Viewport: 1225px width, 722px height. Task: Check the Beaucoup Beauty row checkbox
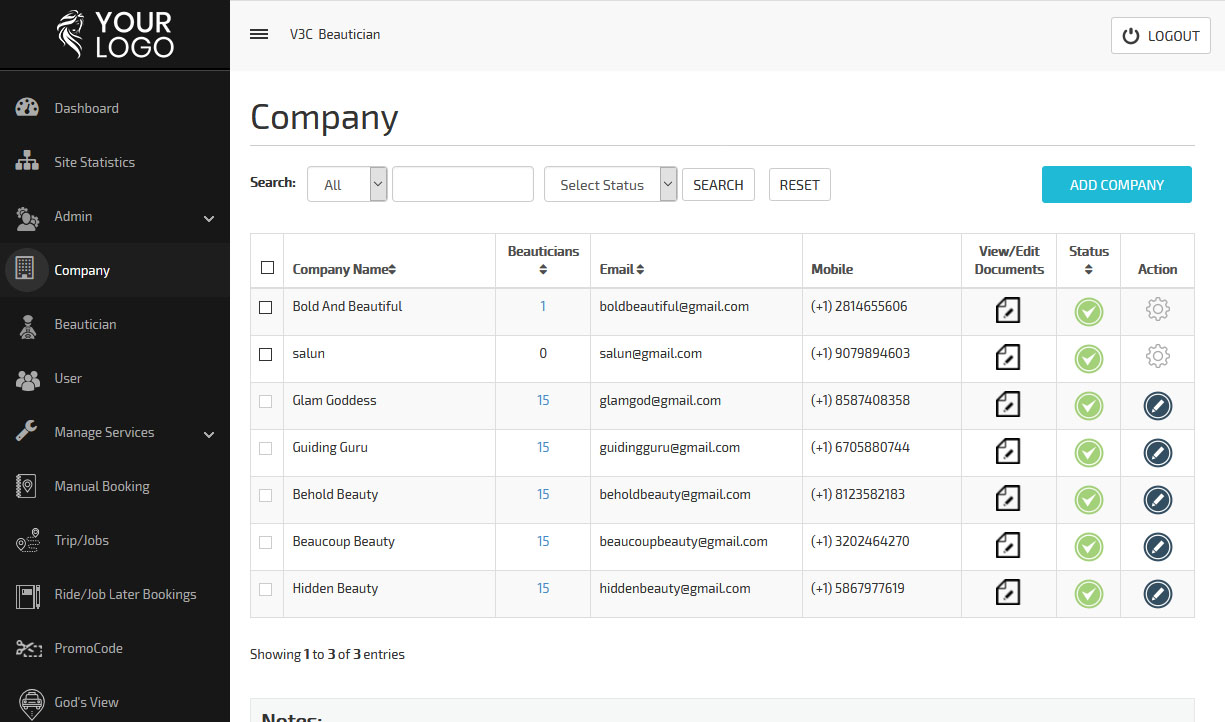[x=265, y=542]
